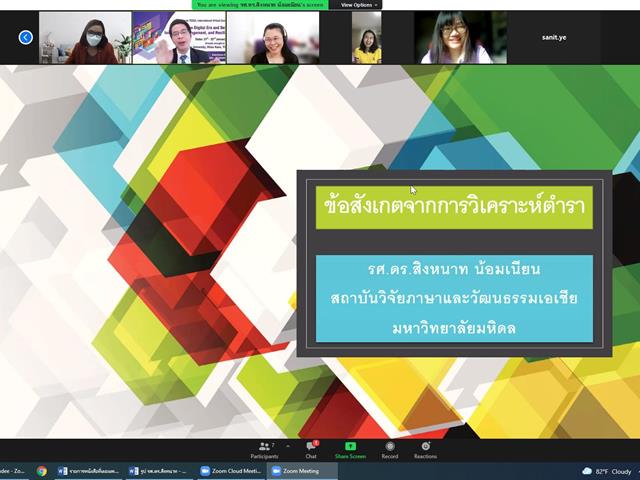Screen dimensions: 640x480
Task: Click the text 'สถาบันวิจัยภาษาและวัฒนธรรมเอเชีย'
Action: coord(454,298)
